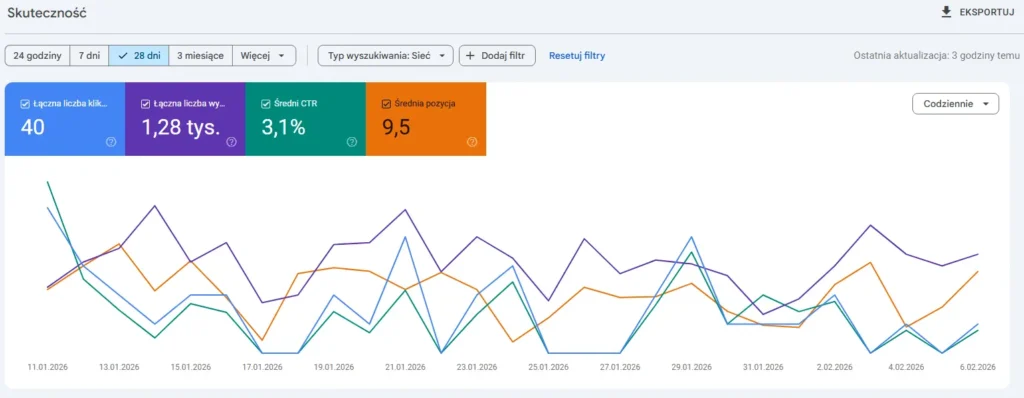Click the plus icon in Dodaj filtr
The width and height of the screenshot is (1024, 398).
point(470,56)
